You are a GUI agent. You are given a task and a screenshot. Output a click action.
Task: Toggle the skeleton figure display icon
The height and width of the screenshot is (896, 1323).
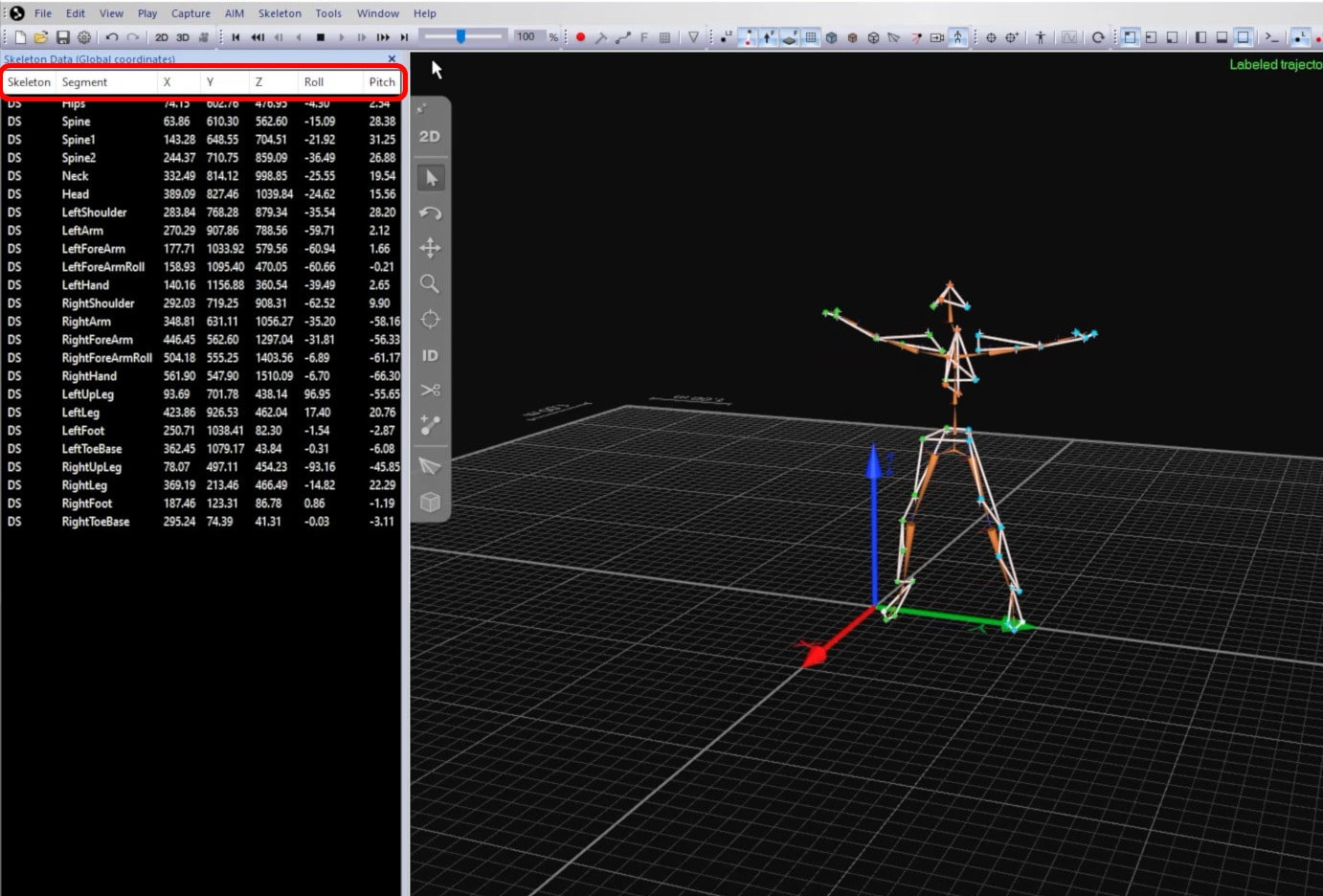[957, 37]
